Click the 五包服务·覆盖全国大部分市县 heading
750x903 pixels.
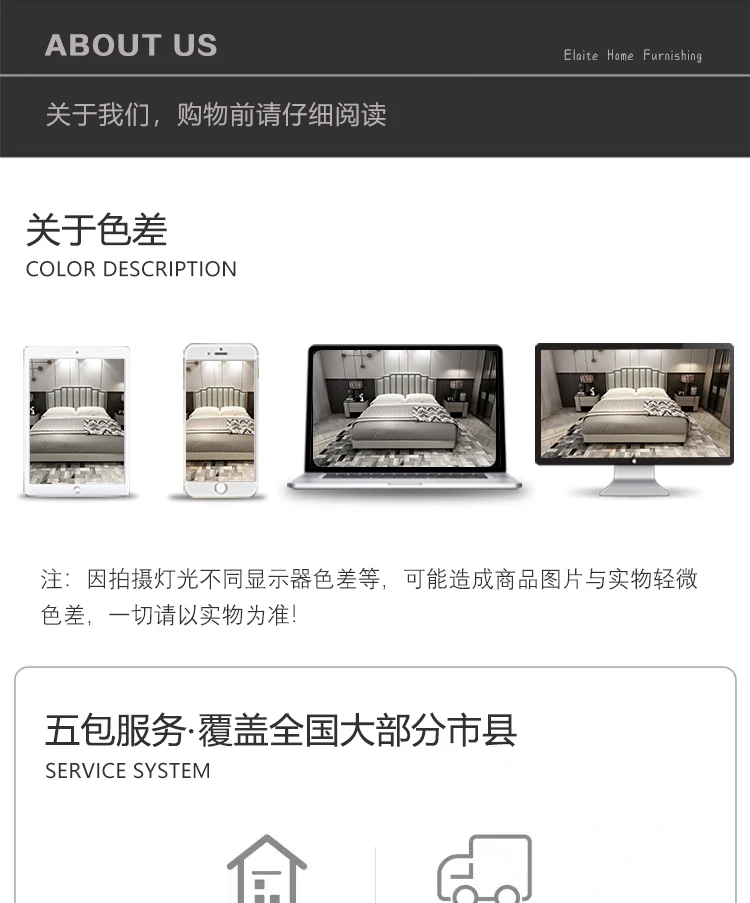(281, 730)
